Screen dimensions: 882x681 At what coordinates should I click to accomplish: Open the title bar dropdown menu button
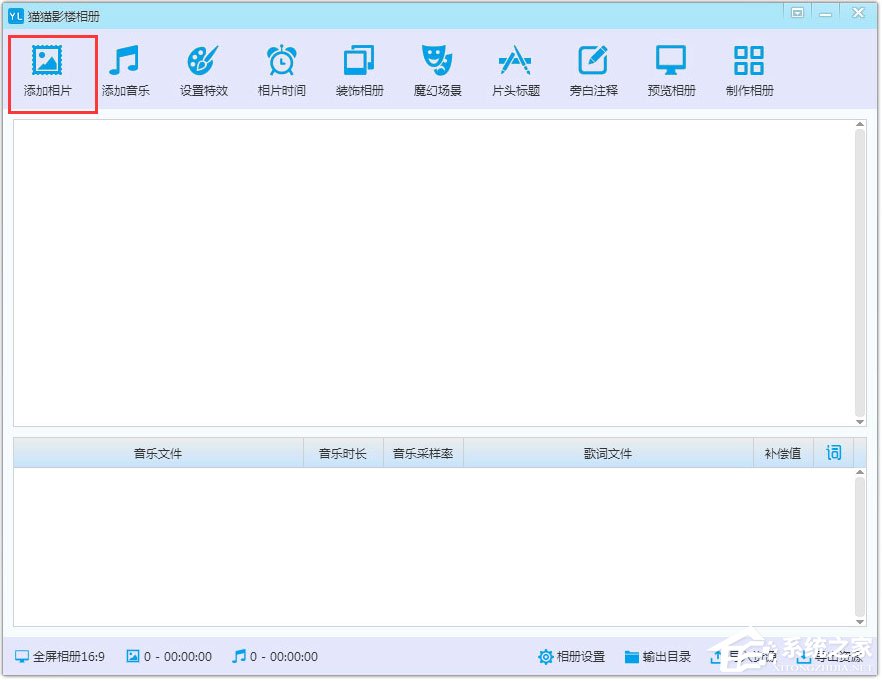[797, 13]
